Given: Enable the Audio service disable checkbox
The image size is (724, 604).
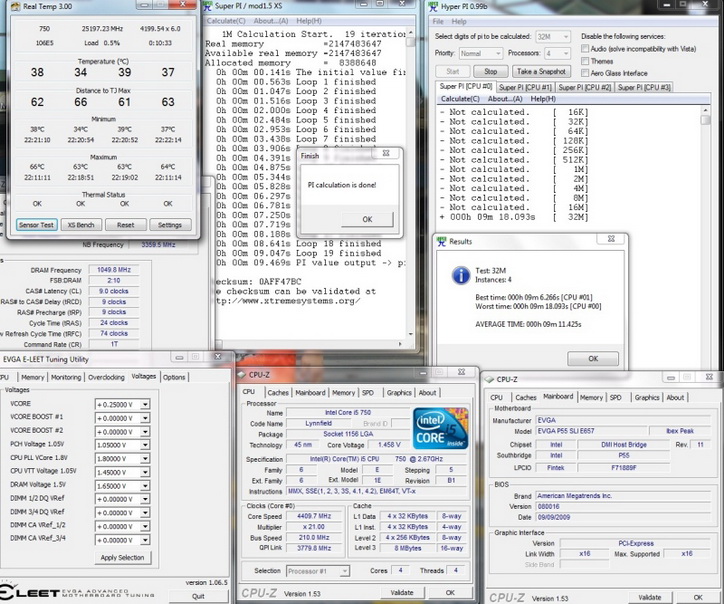Looking at the screenshot, I should [x=585, y=48].
